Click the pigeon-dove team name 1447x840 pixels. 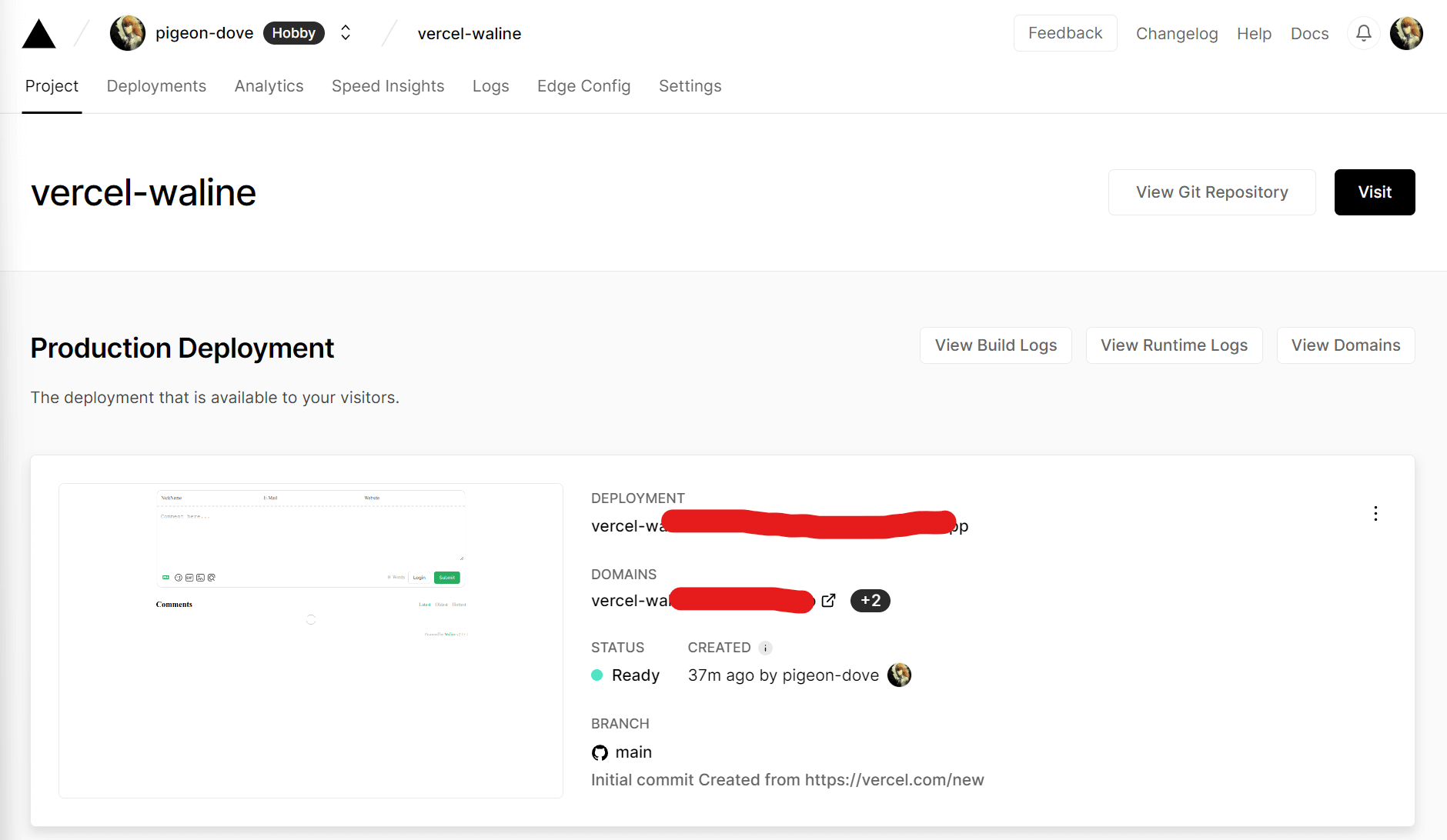204,33
